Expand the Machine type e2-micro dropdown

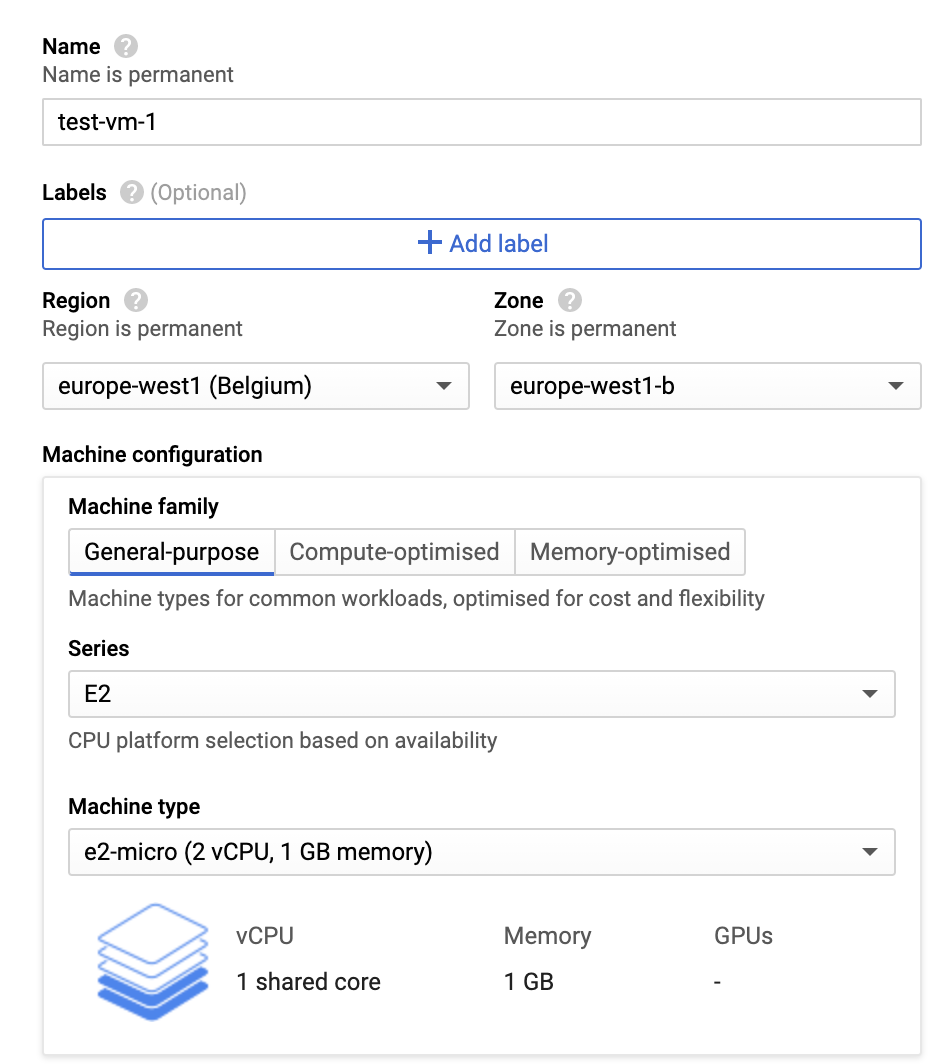pyautogui.click(x=481, y=852)
